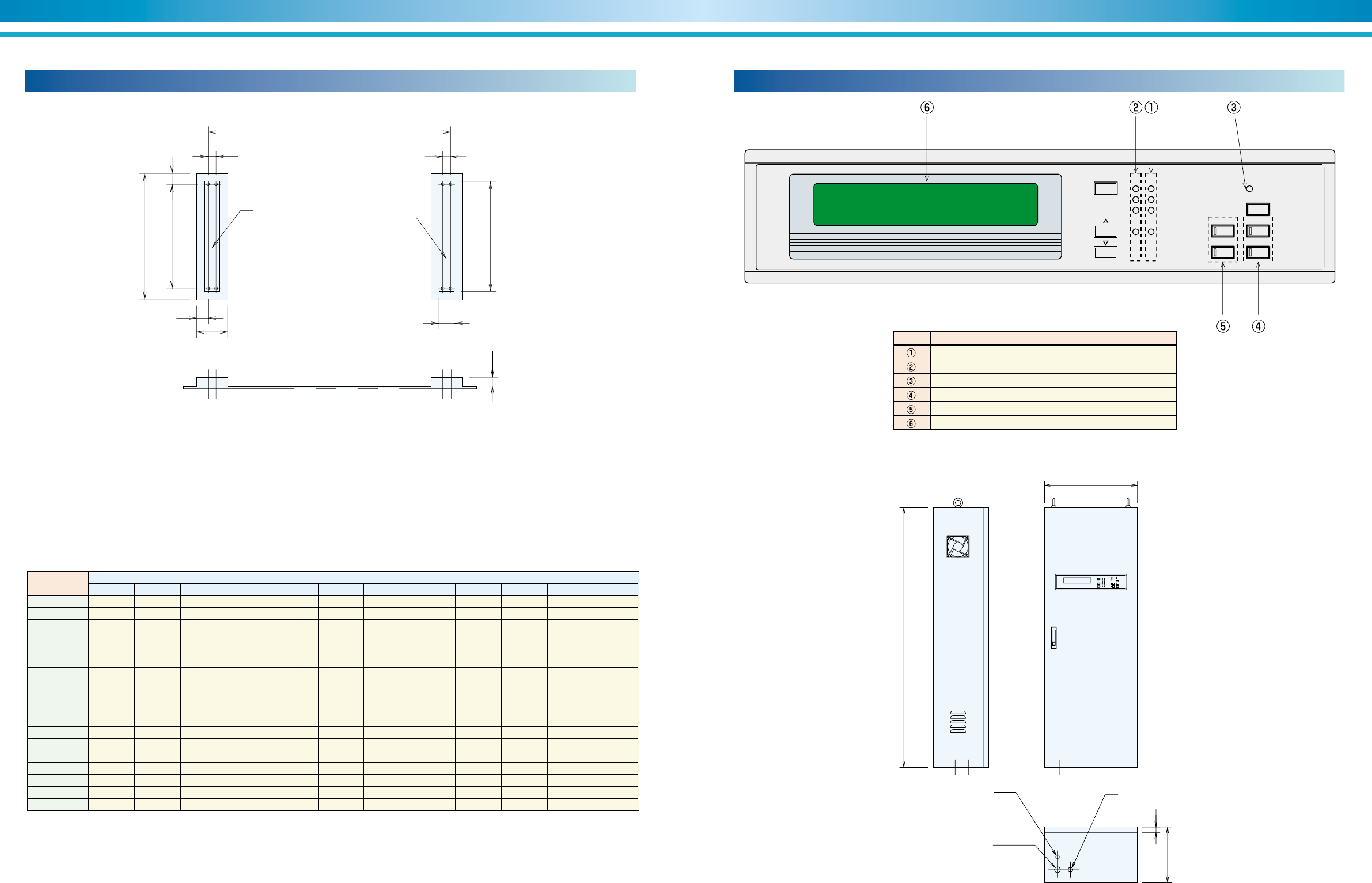
Task: Click the small indicator lamp marked by callout 3
Action: [x=1249, y=188]
